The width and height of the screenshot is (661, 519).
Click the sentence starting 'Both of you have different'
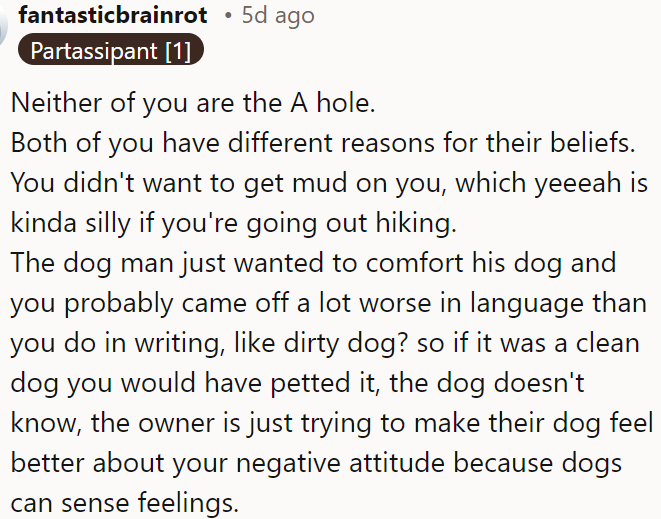point(322,143)
